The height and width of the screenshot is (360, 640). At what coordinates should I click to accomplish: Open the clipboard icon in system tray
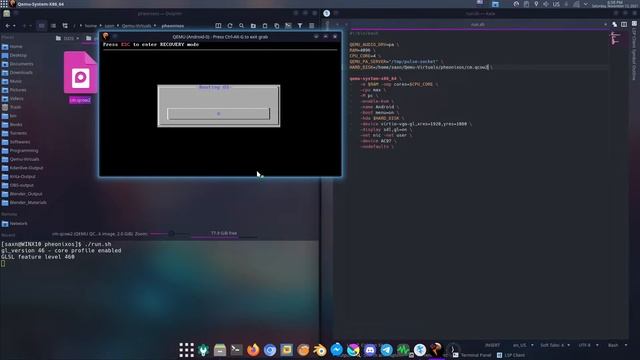click(526, 4)
